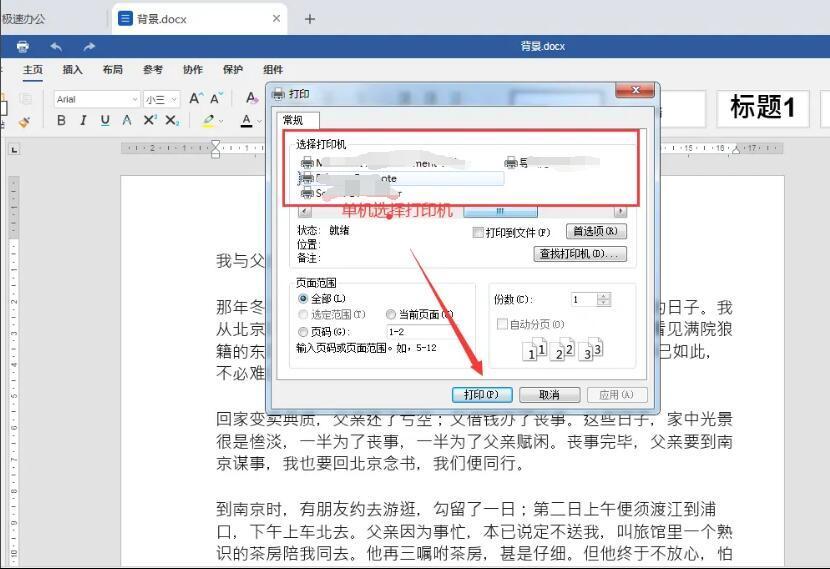This screenshot has height=569, width=830.
Task: Select the 当前页面 radio button
Action: [x=391, y=315]
